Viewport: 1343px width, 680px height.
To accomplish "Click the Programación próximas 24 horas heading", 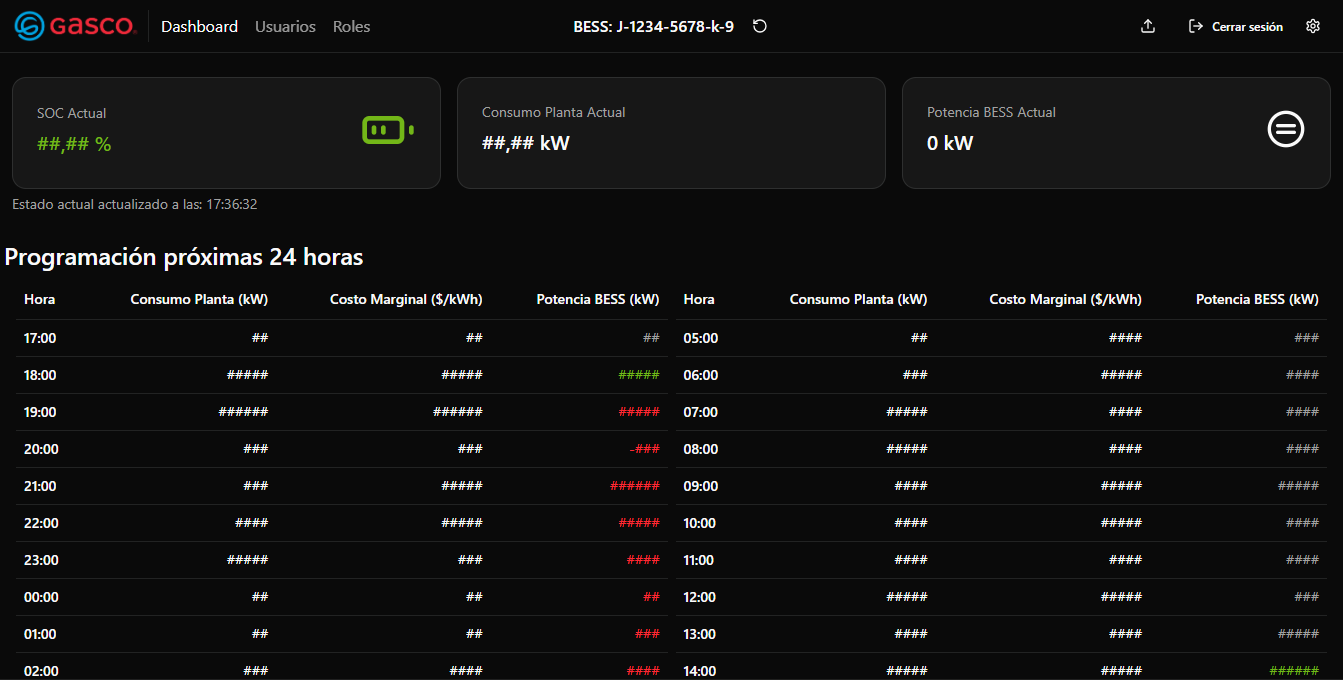I will coord(184,257).
